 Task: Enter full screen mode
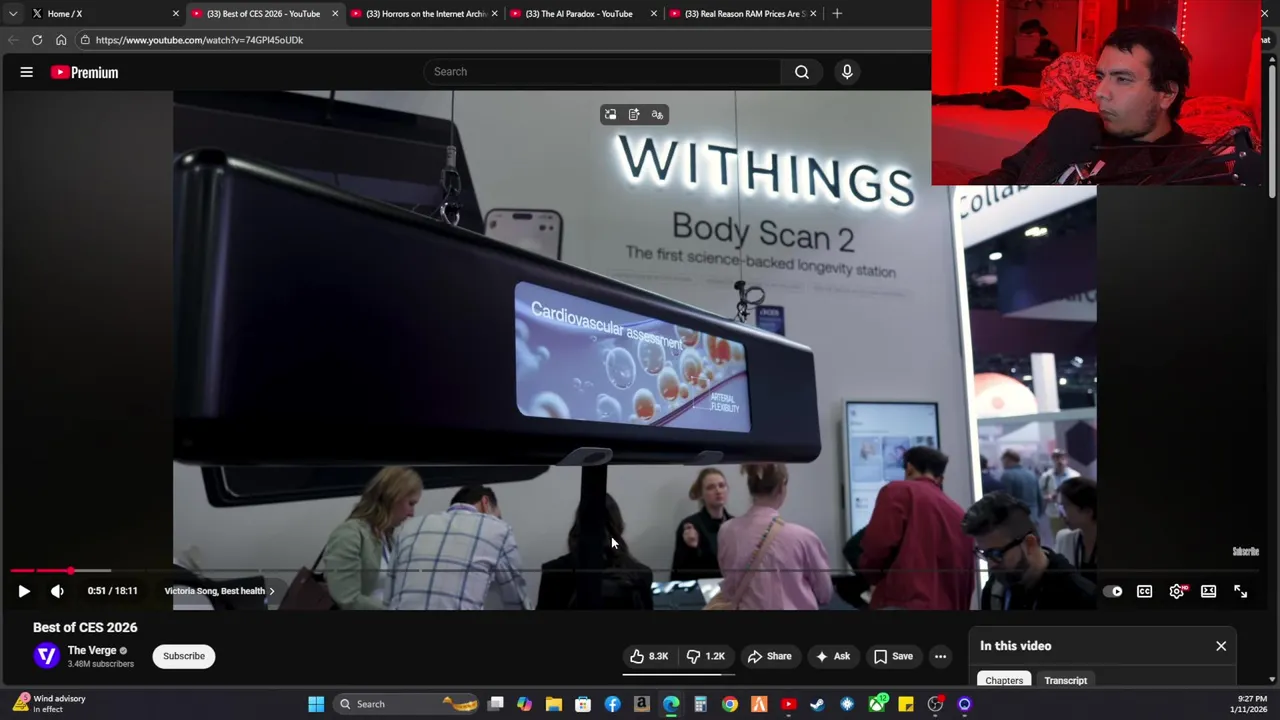(x=1240, y=591)
